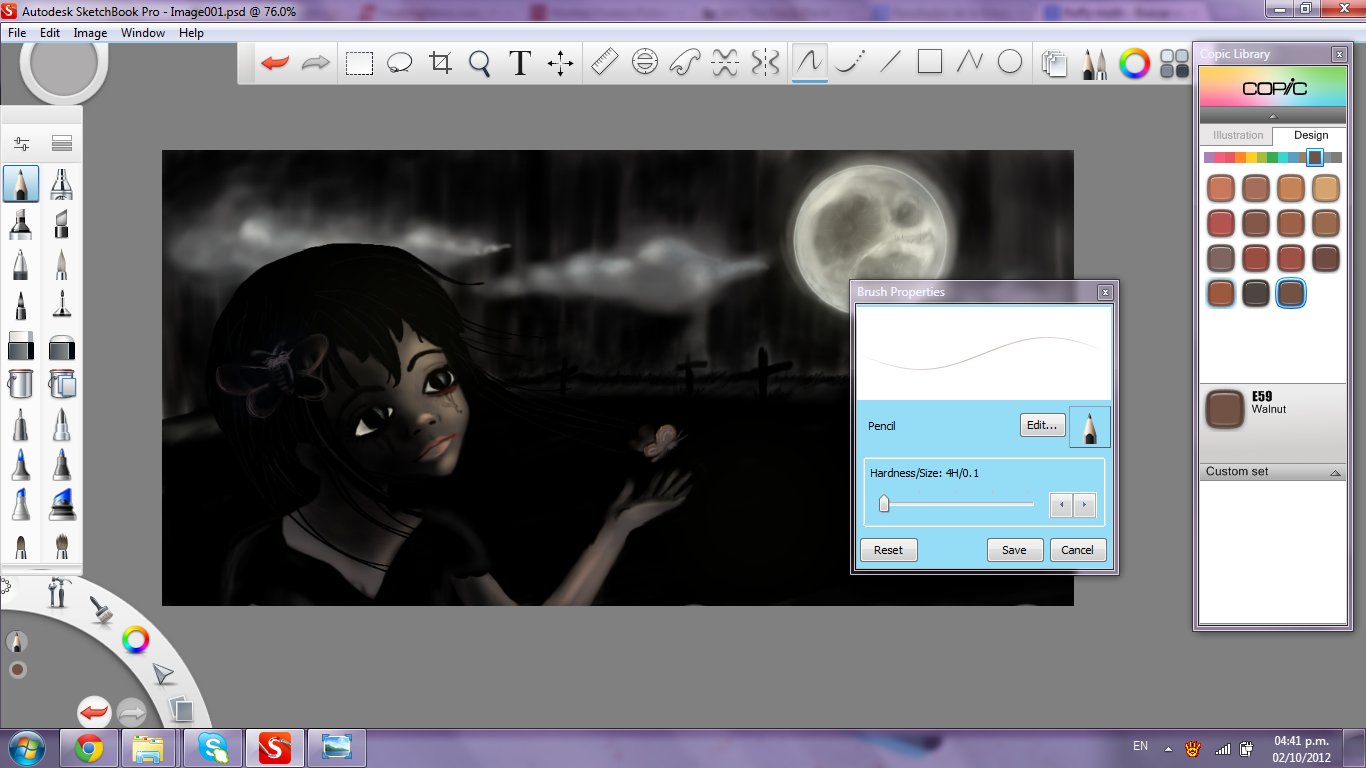Pick the Chisel tip pen brush

tap(62, 224)
